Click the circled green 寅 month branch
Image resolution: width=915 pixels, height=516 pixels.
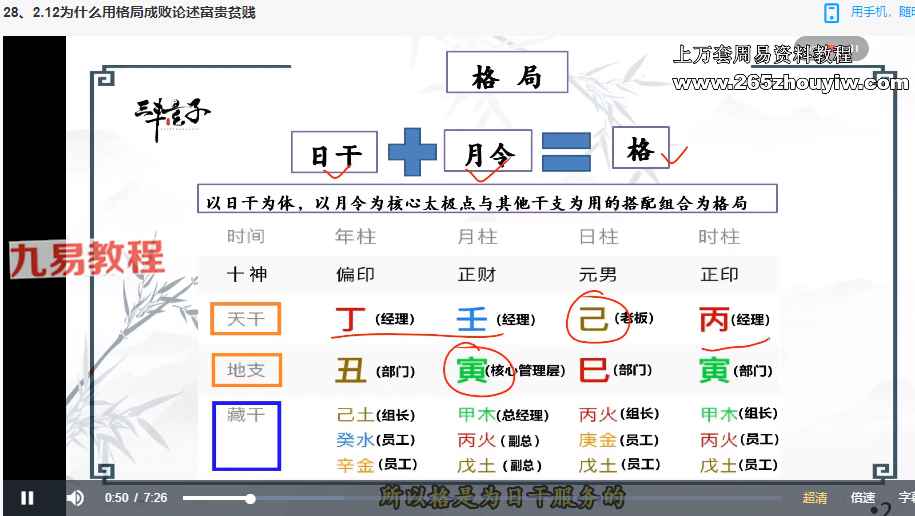[470, 371]
